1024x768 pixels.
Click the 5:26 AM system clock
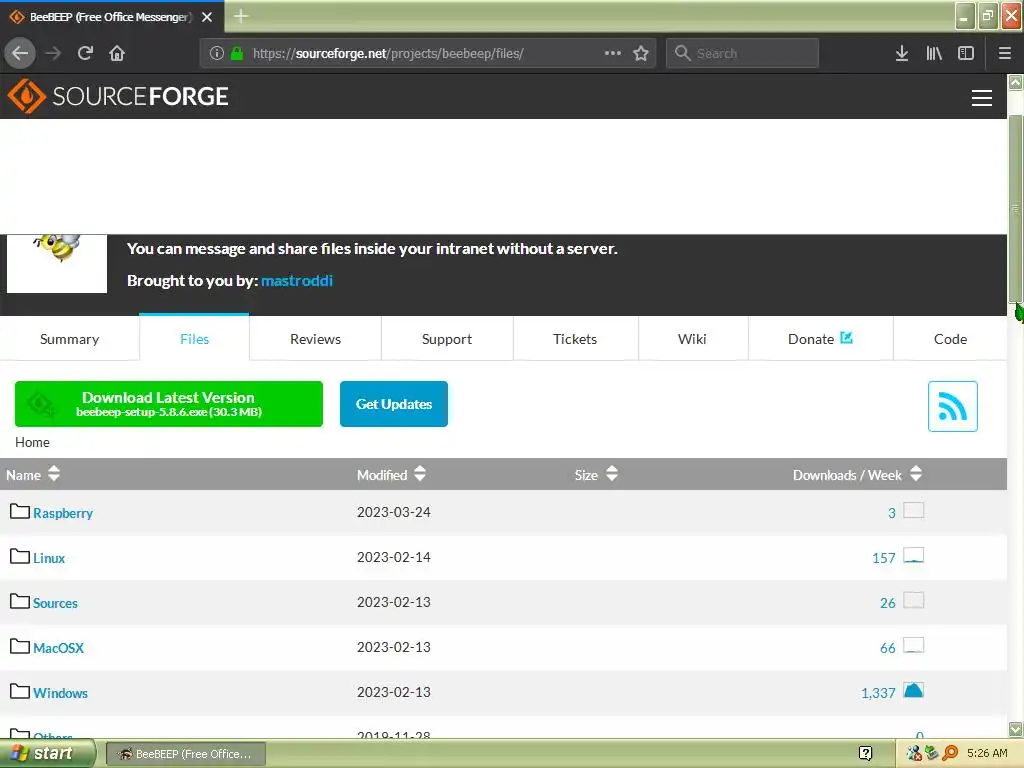[987, 754]
